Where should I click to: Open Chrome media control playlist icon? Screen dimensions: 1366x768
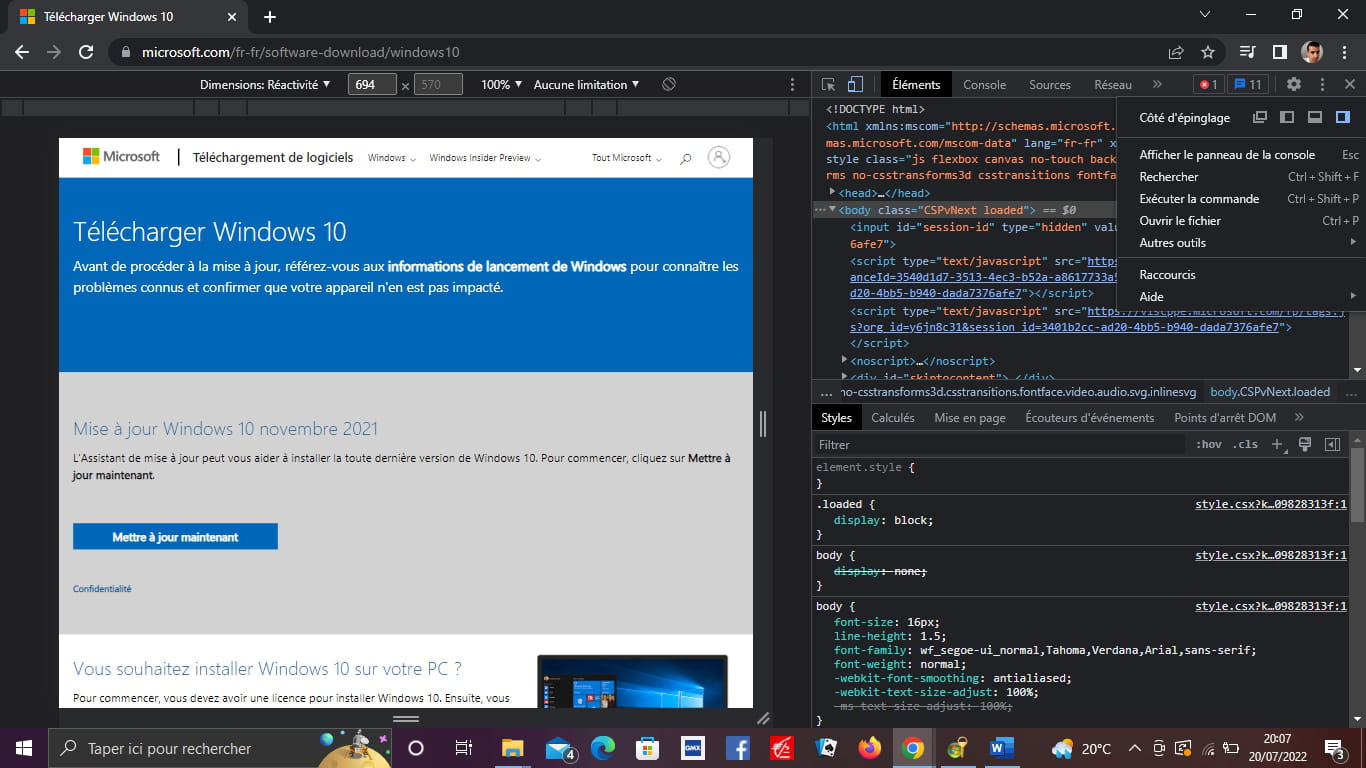(x=1247, y=52)
